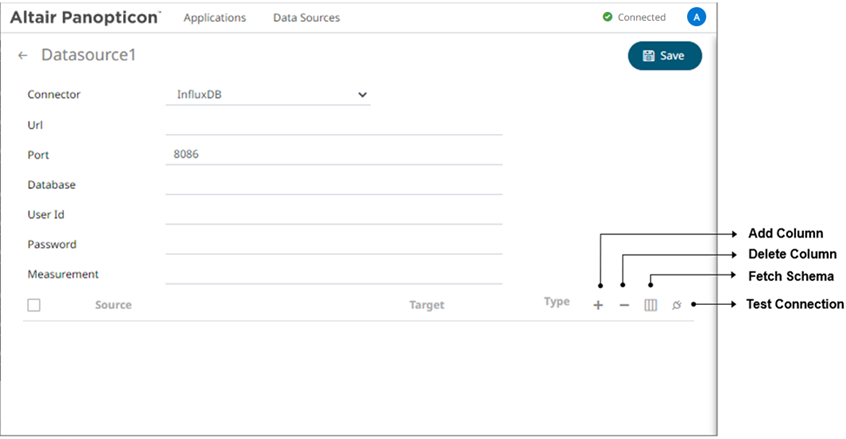Click the Port field showing 8086
The image size is (846, 439).
pyautogui.click(x=333, y=155)
